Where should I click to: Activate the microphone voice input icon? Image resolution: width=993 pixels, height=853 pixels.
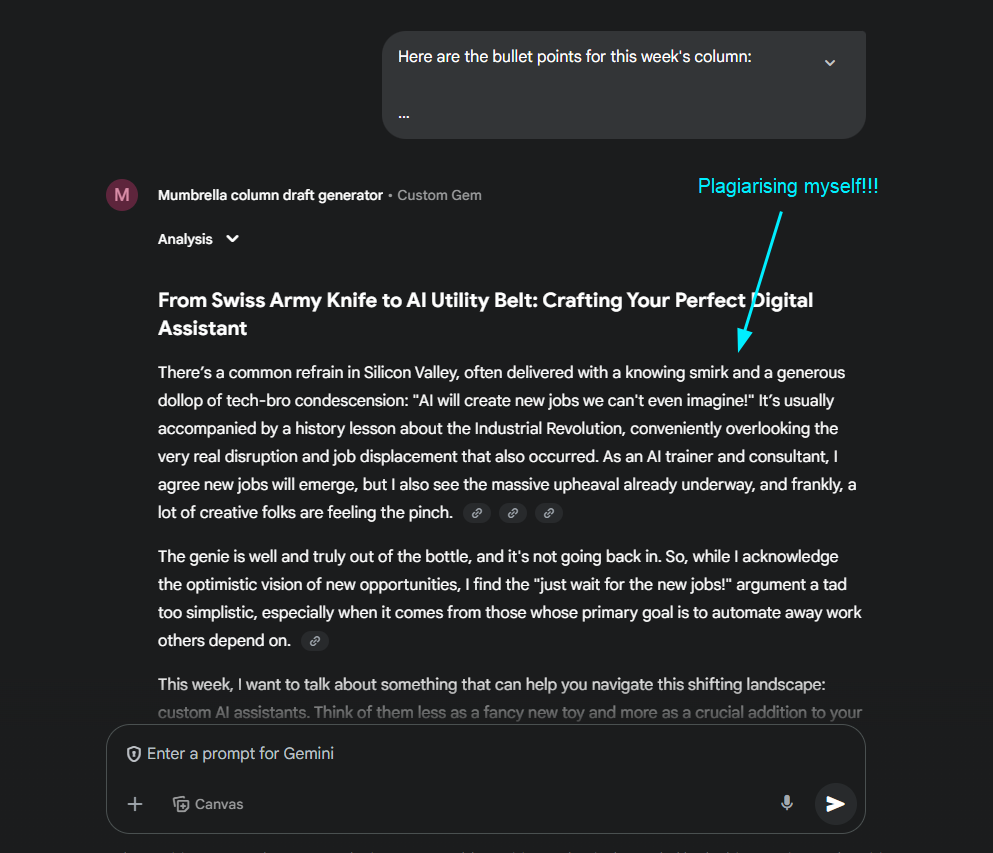pyautogui.click(x=787, y=803)
